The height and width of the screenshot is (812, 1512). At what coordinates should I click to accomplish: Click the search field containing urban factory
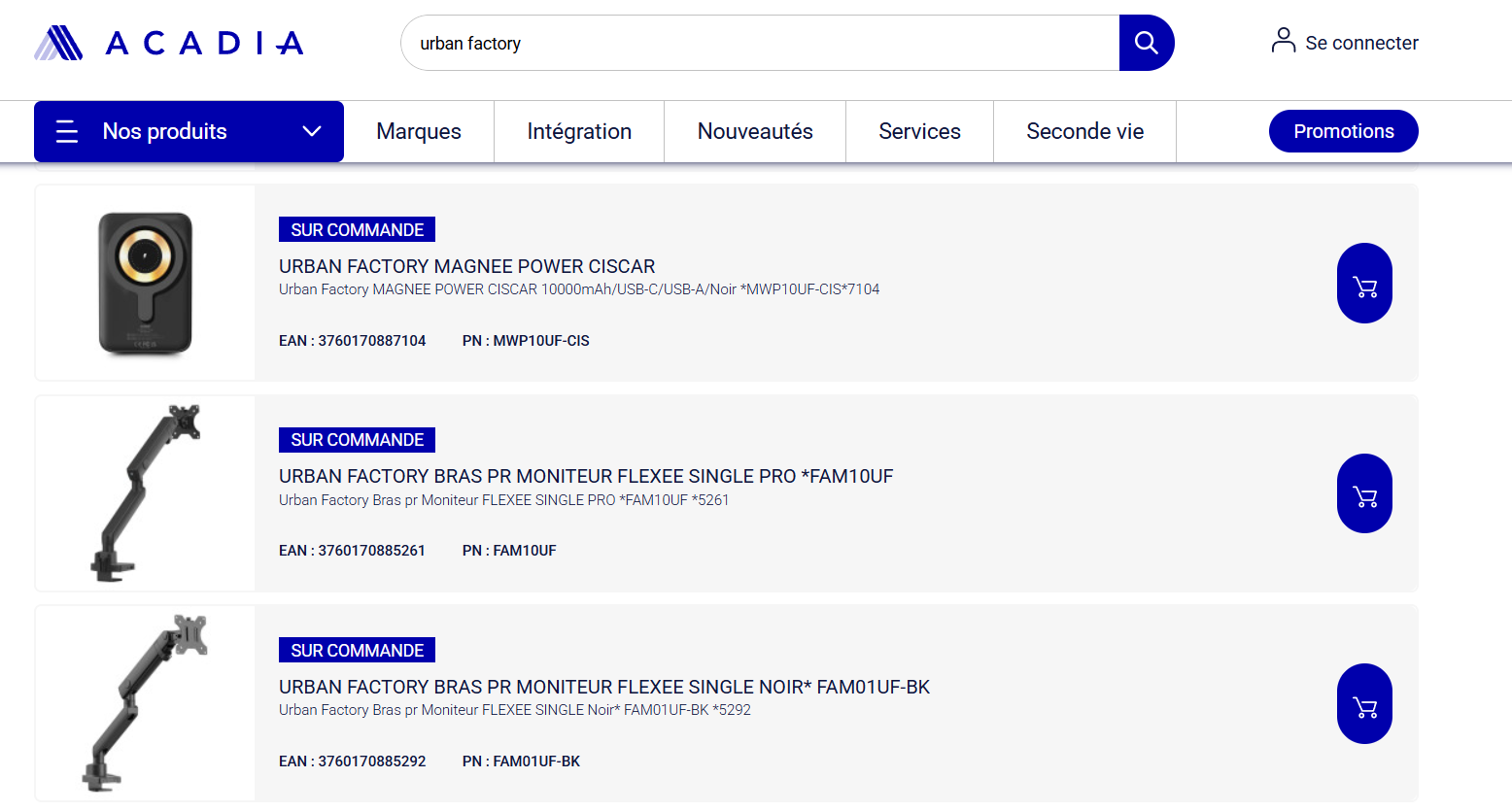(760, 43)
